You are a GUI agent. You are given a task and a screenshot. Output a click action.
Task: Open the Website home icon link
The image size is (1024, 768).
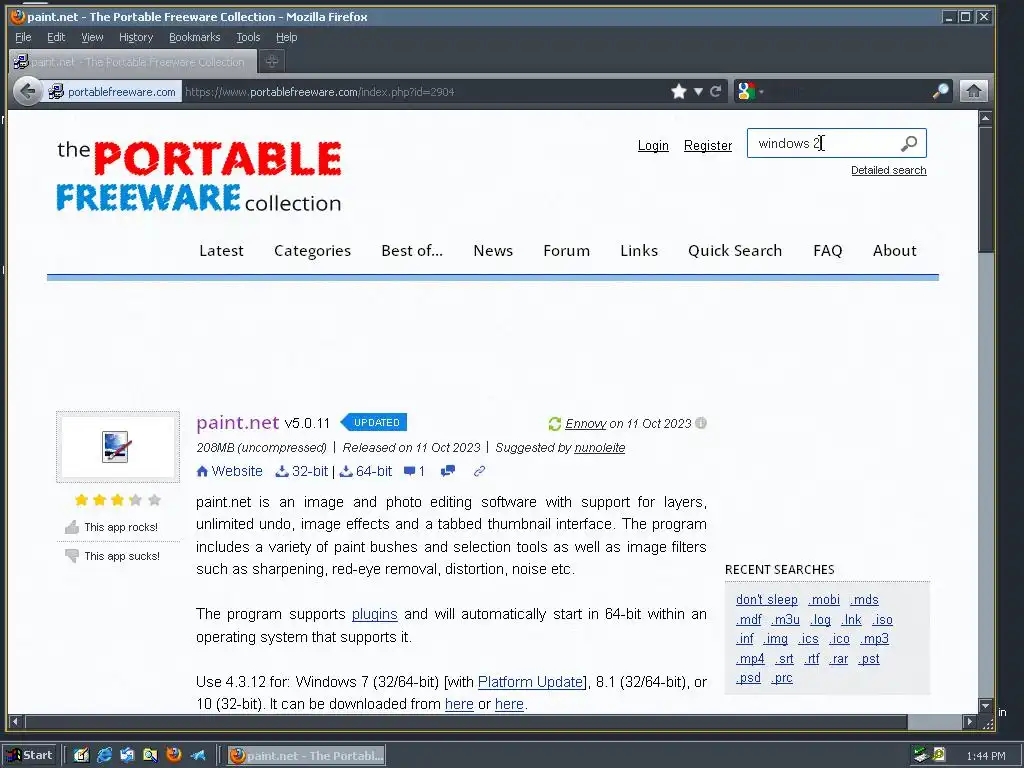(229, 472)
